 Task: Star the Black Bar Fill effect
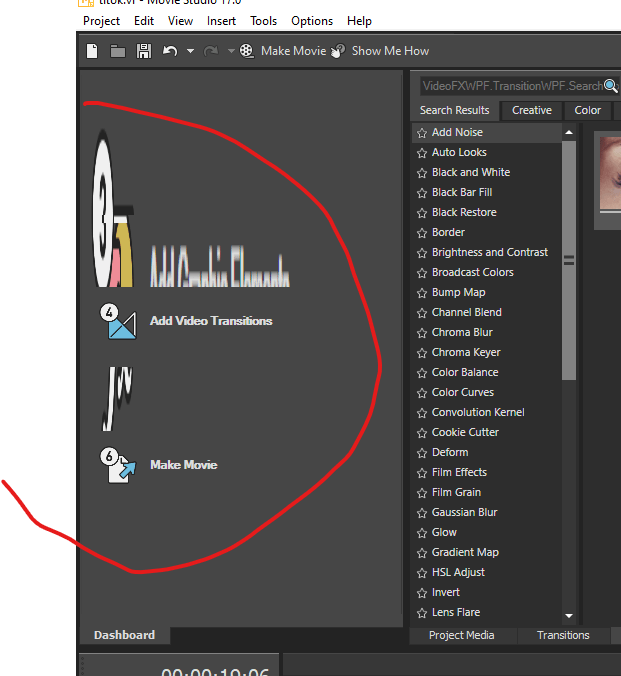422,193
